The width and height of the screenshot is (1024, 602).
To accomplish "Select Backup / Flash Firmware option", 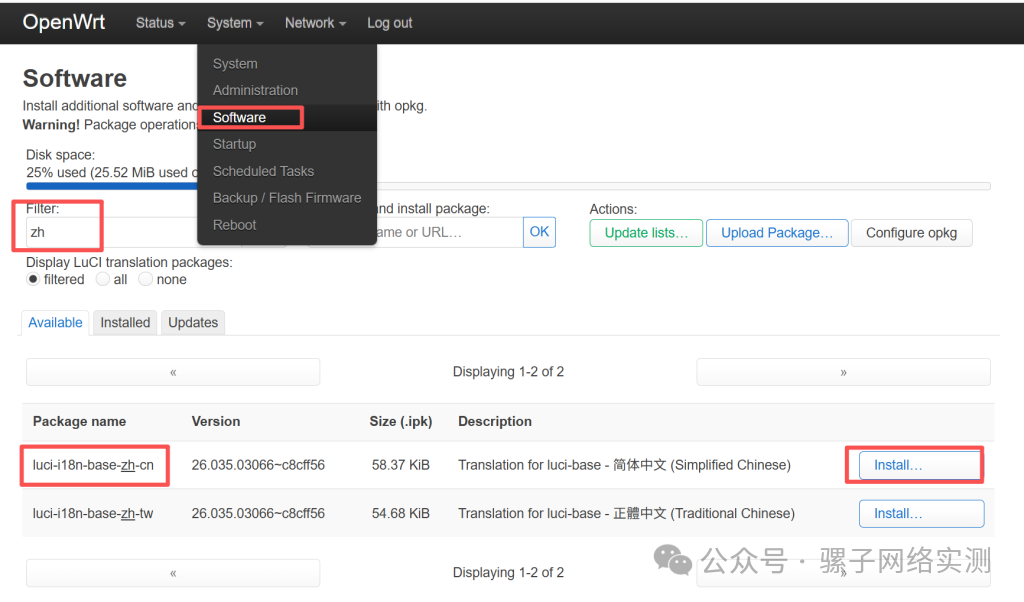I will (287, 197).
